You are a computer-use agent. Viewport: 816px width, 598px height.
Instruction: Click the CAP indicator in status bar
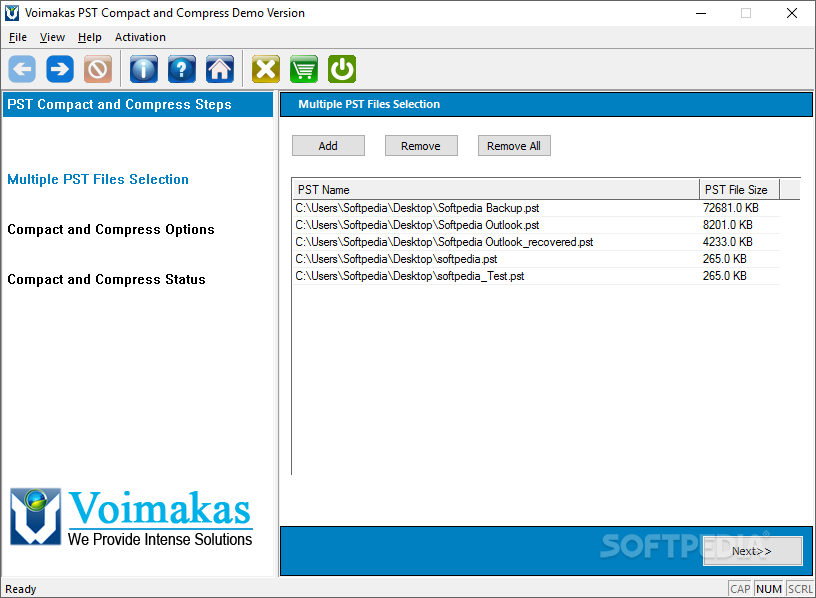740,589
